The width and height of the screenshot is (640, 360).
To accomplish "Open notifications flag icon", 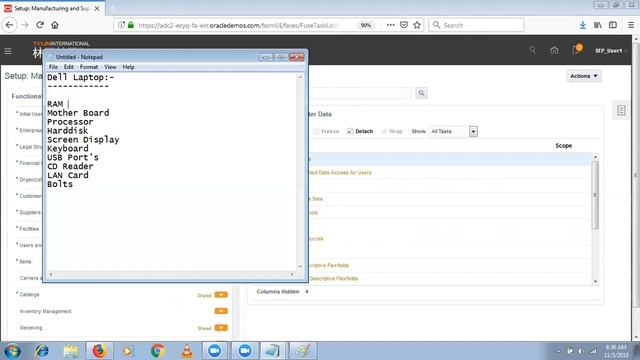I will (x=576, y=49).
